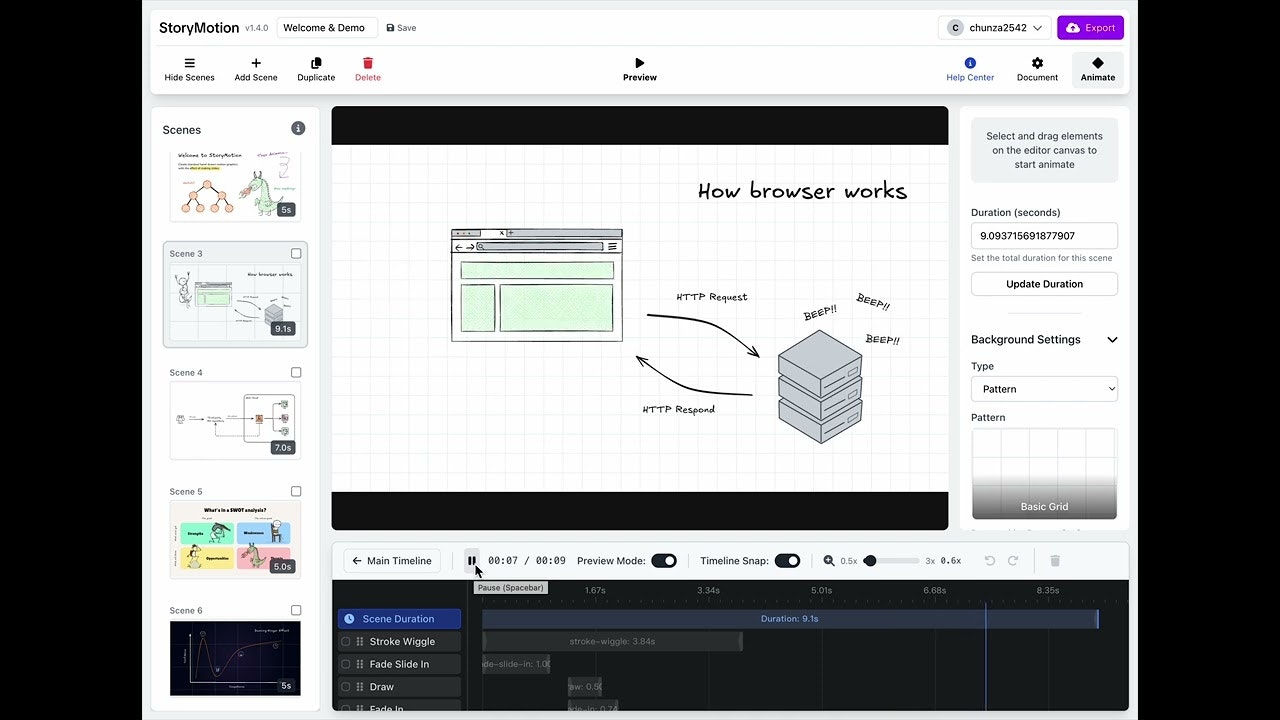Collapse the Background Settings section
Viewport: 1280px width, 720px height.
pyautogui.click(x=1112, y=340)
